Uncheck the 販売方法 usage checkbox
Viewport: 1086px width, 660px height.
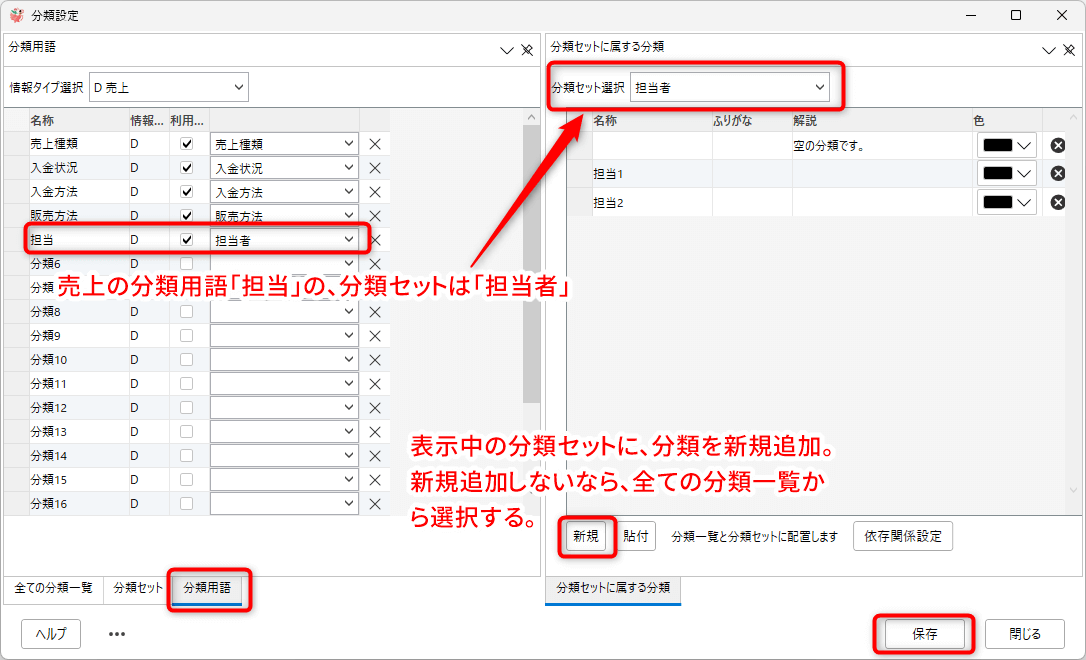point(186,216)
